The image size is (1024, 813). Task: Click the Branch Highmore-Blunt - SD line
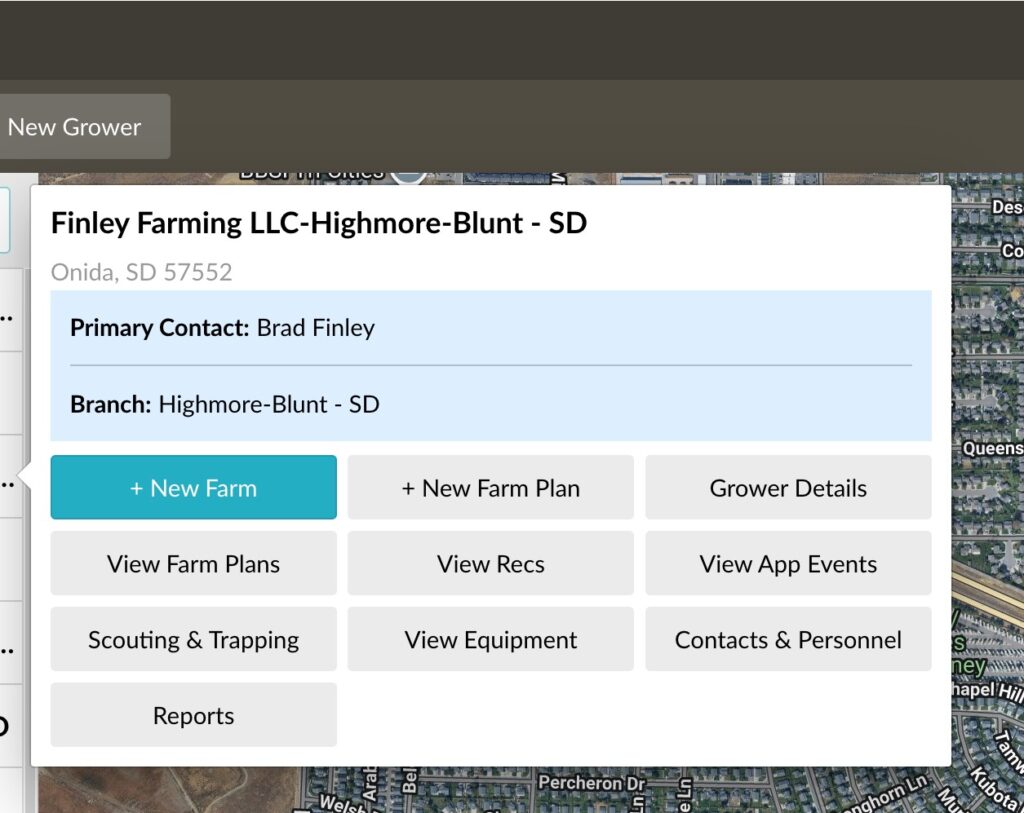click(x=224, y=405)
